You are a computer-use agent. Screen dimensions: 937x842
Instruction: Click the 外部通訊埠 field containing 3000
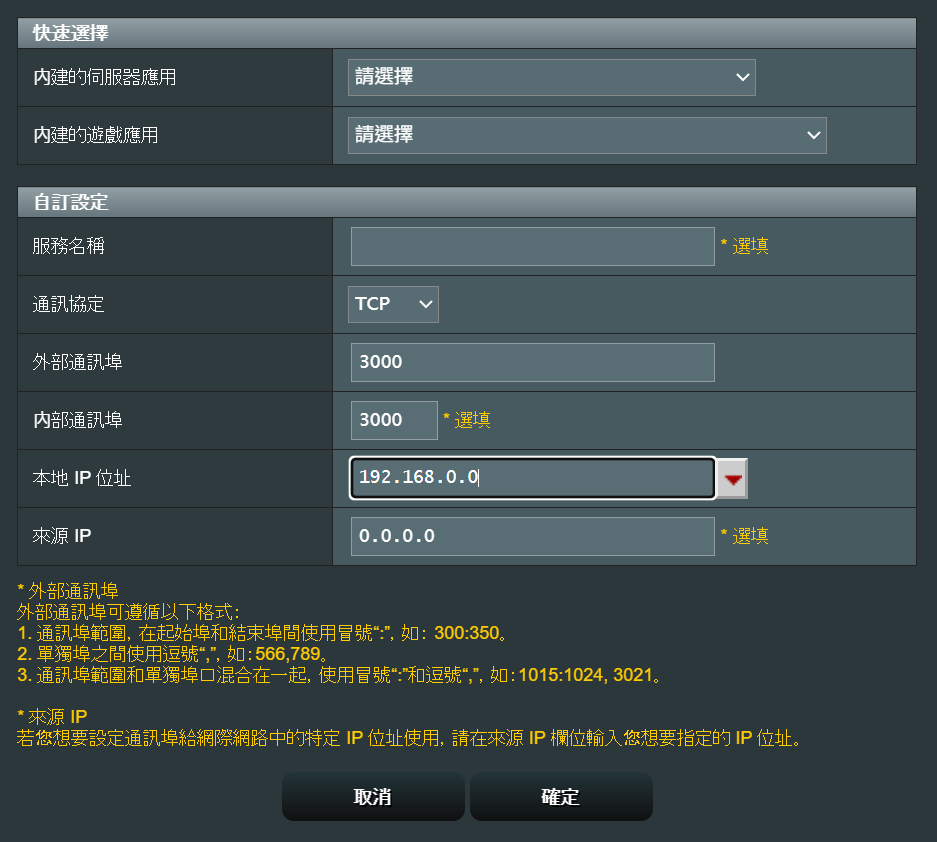pyautogui.click(x=532, y=362)
